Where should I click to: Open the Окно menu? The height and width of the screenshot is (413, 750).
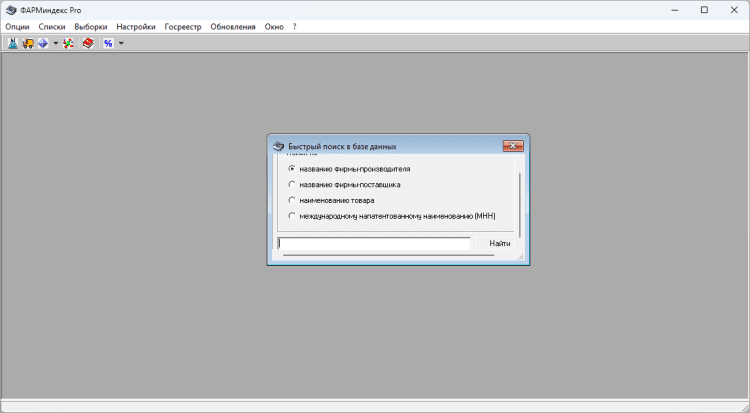274,27
